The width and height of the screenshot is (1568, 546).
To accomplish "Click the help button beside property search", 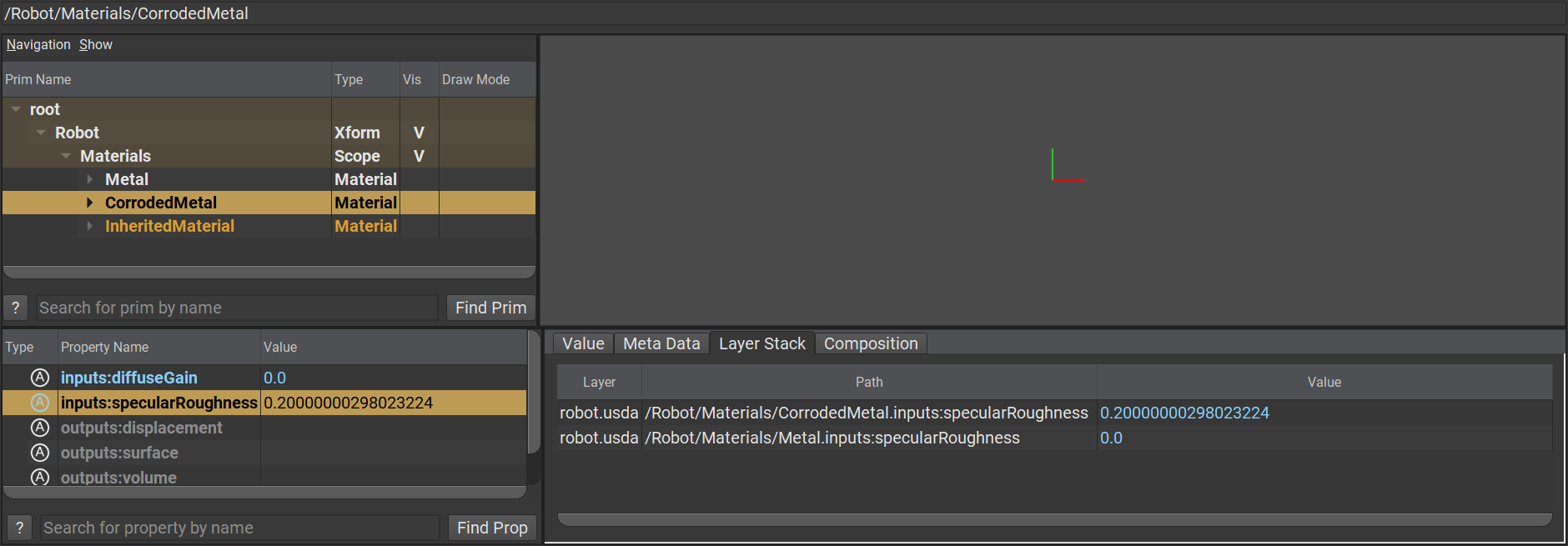I will click(x=20, y=528).
